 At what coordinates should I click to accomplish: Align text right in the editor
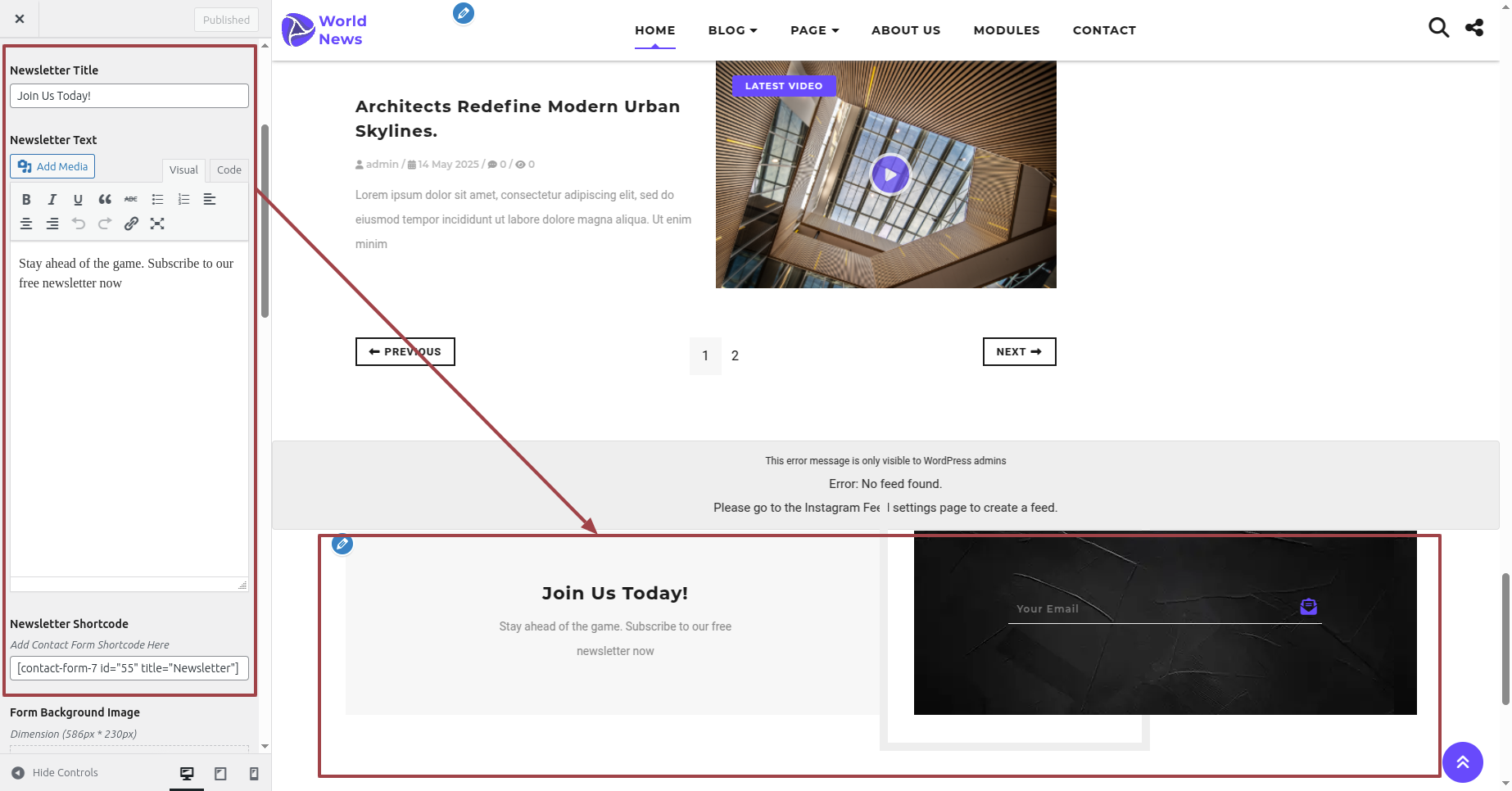point(52,224)
